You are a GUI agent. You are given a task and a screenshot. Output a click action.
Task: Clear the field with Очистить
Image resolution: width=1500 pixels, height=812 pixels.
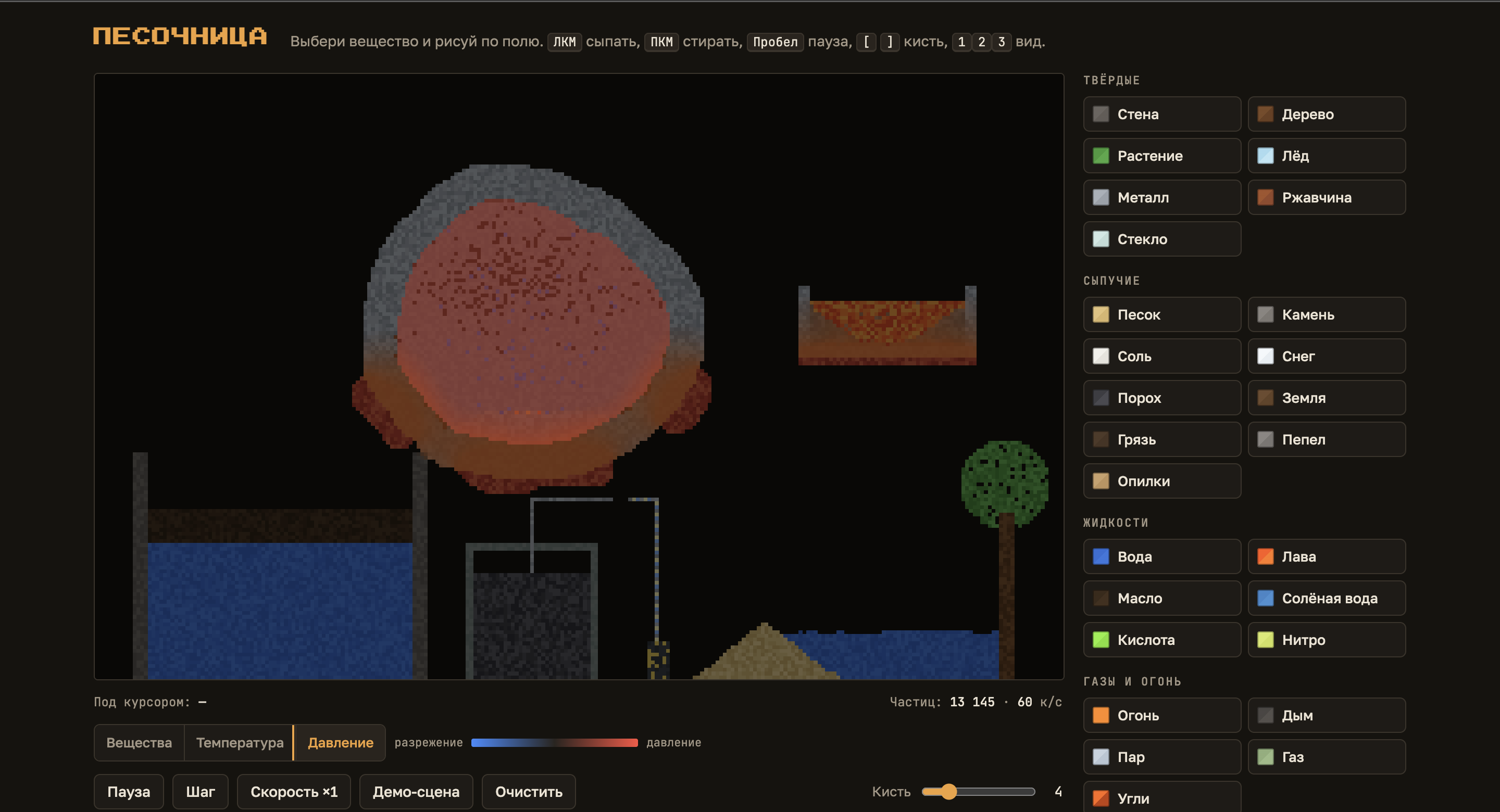[529, 792]
